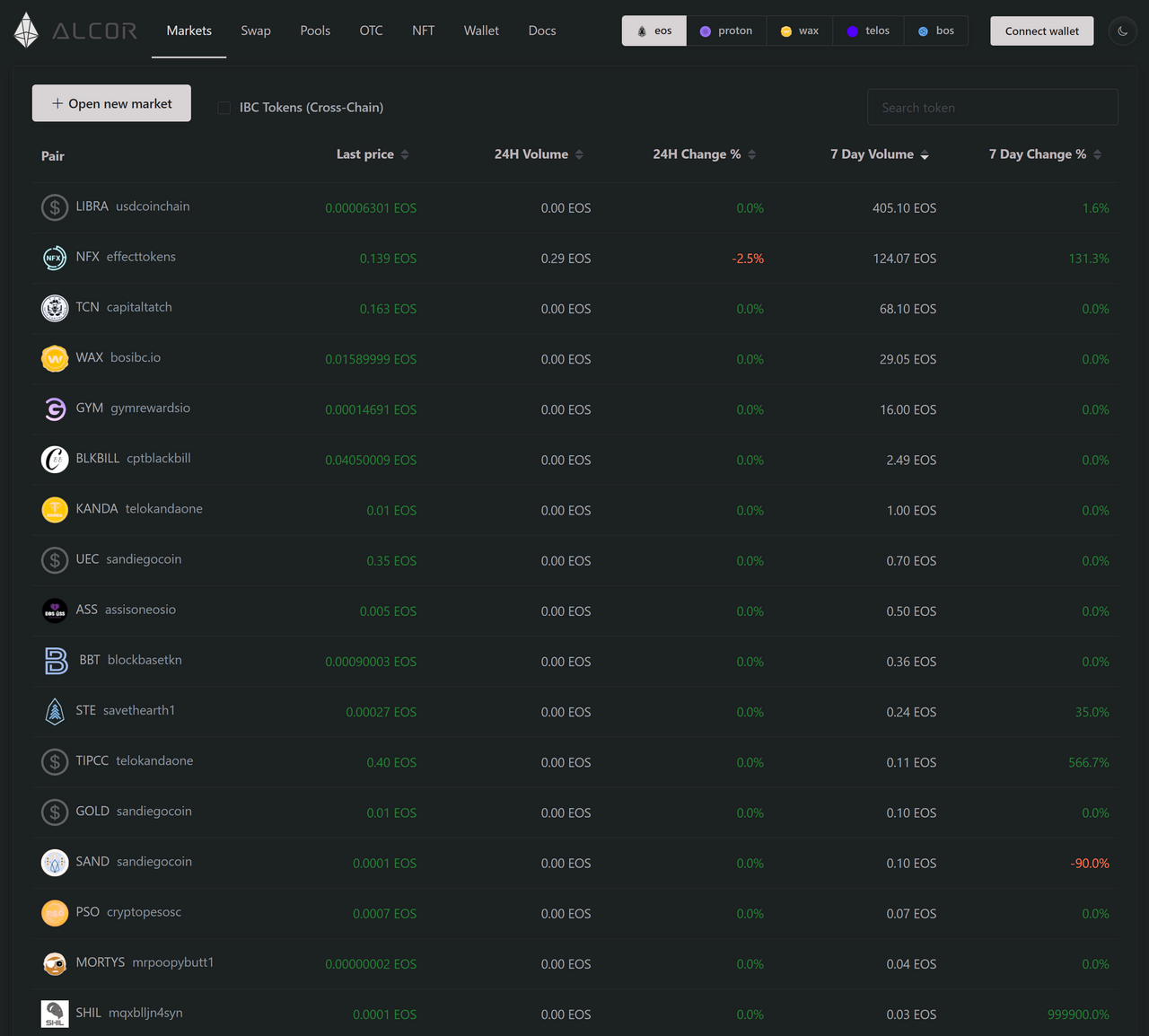The height and width of the screenshot is (1036, 1149).
Task: Sort by 24H Volume column
Action: [539, 154]
